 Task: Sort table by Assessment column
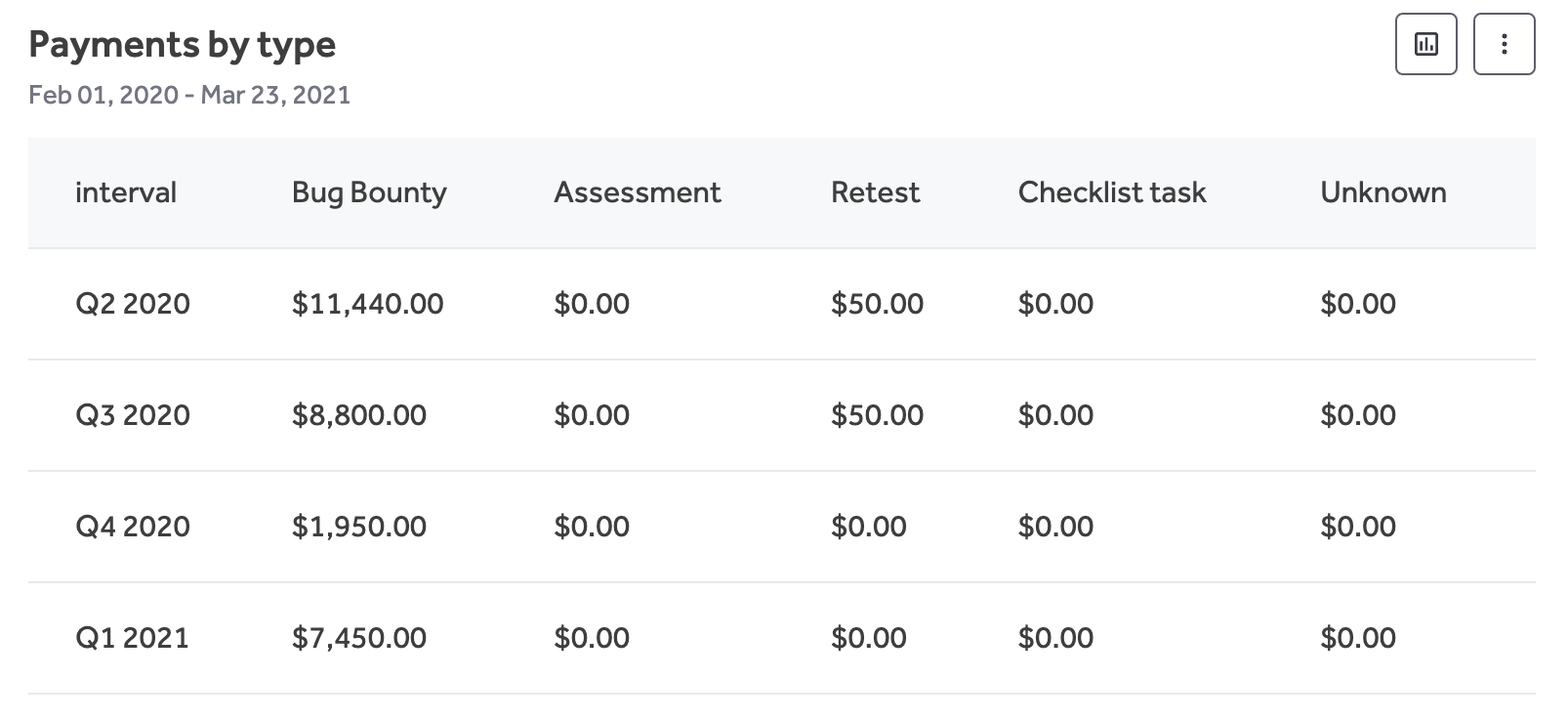point(637,192)
